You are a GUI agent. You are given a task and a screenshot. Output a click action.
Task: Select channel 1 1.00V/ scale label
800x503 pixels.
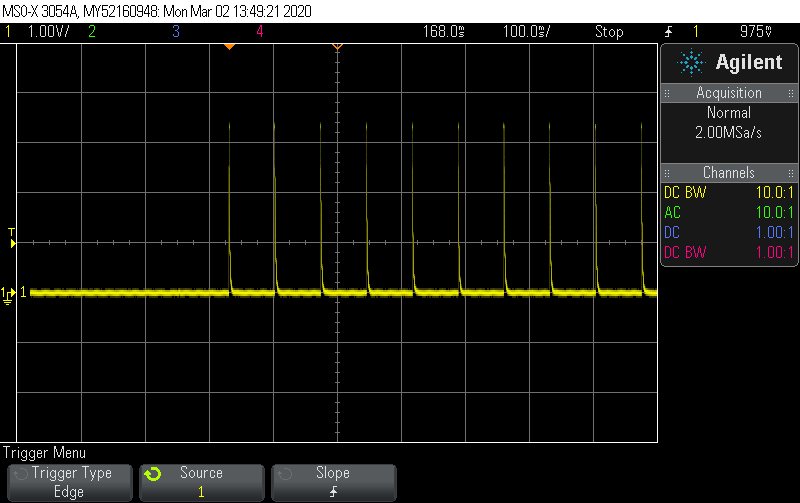48,32
